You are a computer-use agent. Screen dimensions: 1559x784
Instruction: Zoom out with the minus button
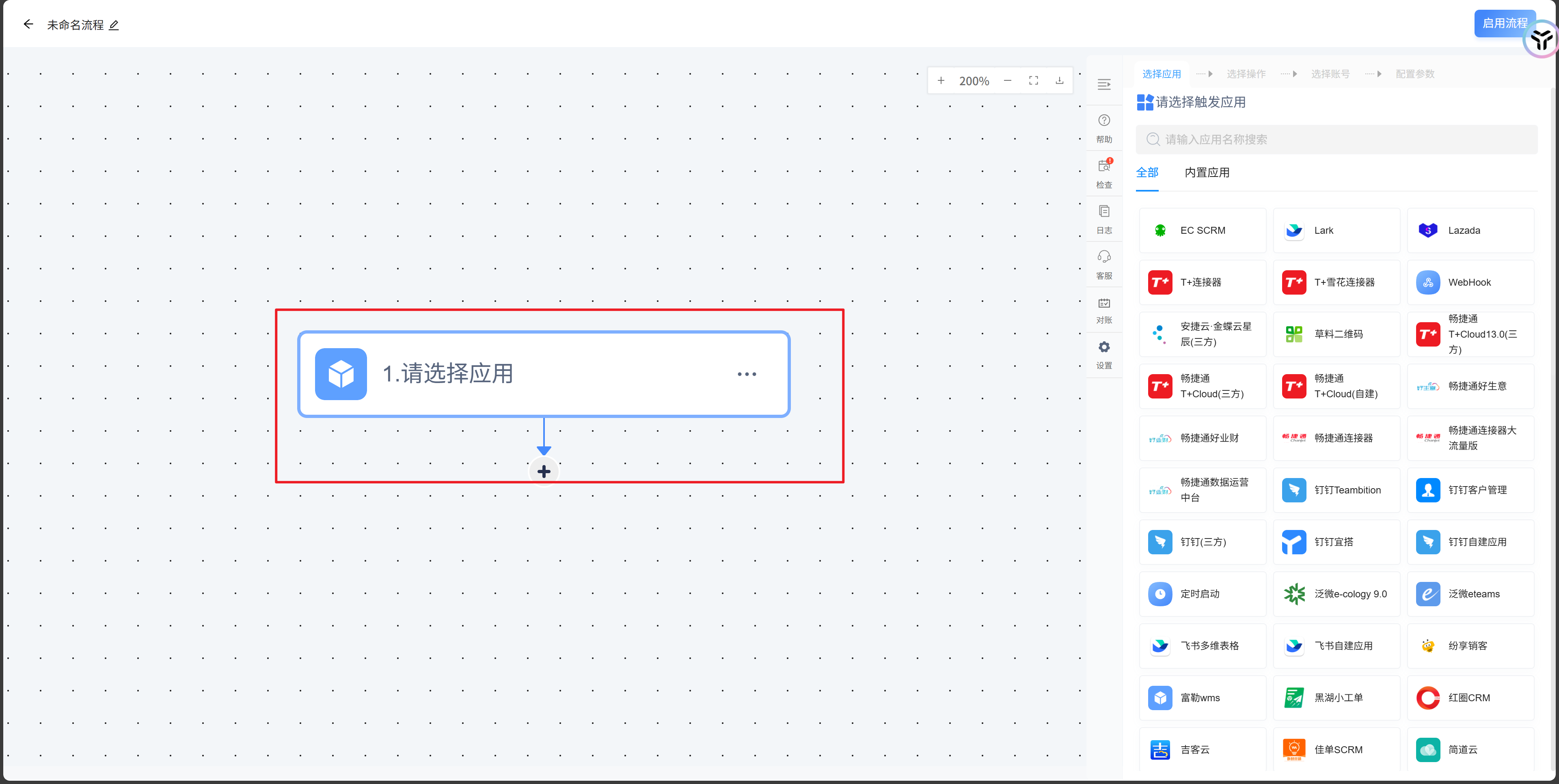pyautogui.click(x=1007, y=80)
